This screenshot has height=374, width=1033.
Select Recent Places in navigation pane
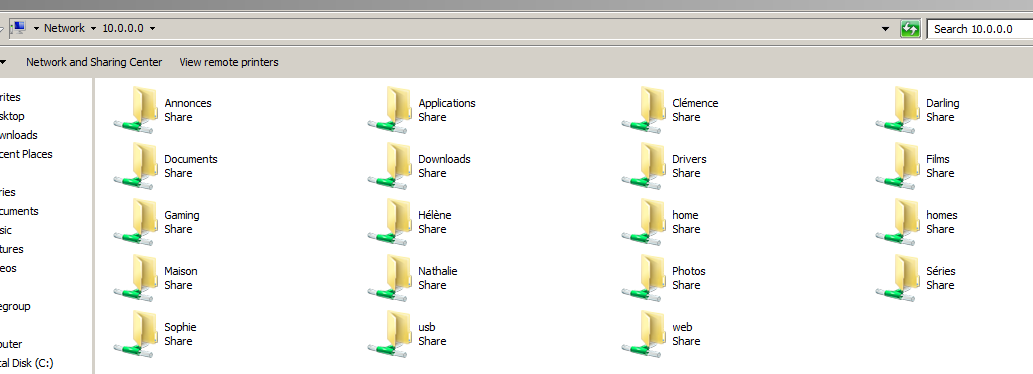[26, 154]
